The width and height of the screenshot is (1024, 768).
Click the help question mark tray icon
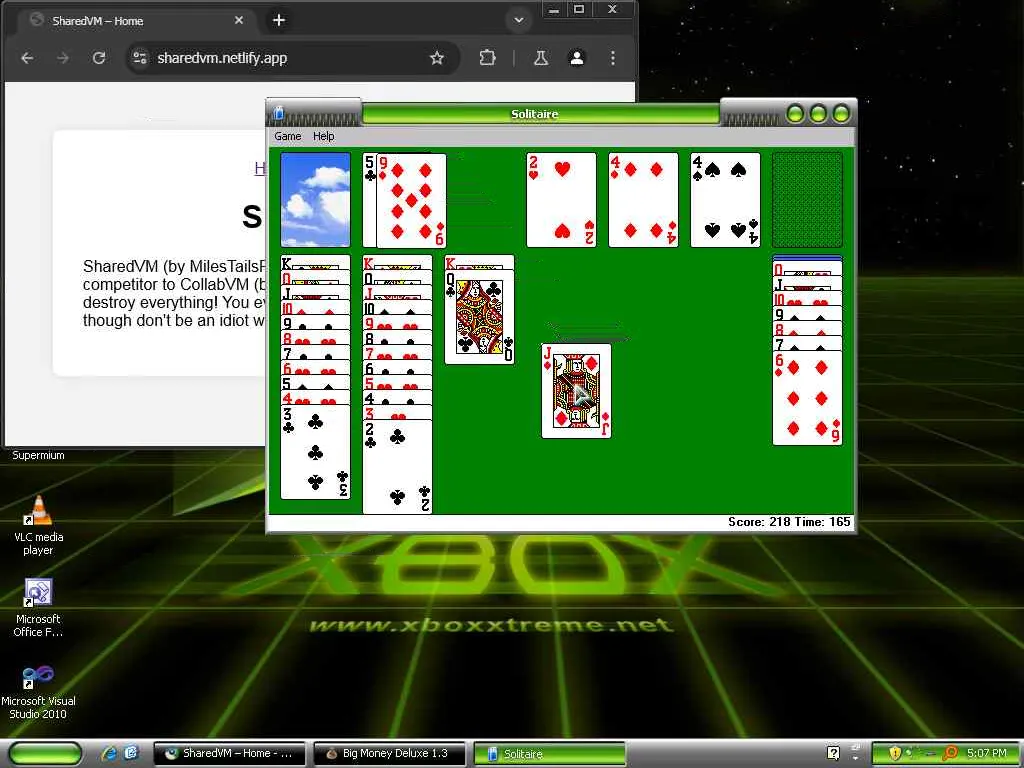(x=833, y=753)
